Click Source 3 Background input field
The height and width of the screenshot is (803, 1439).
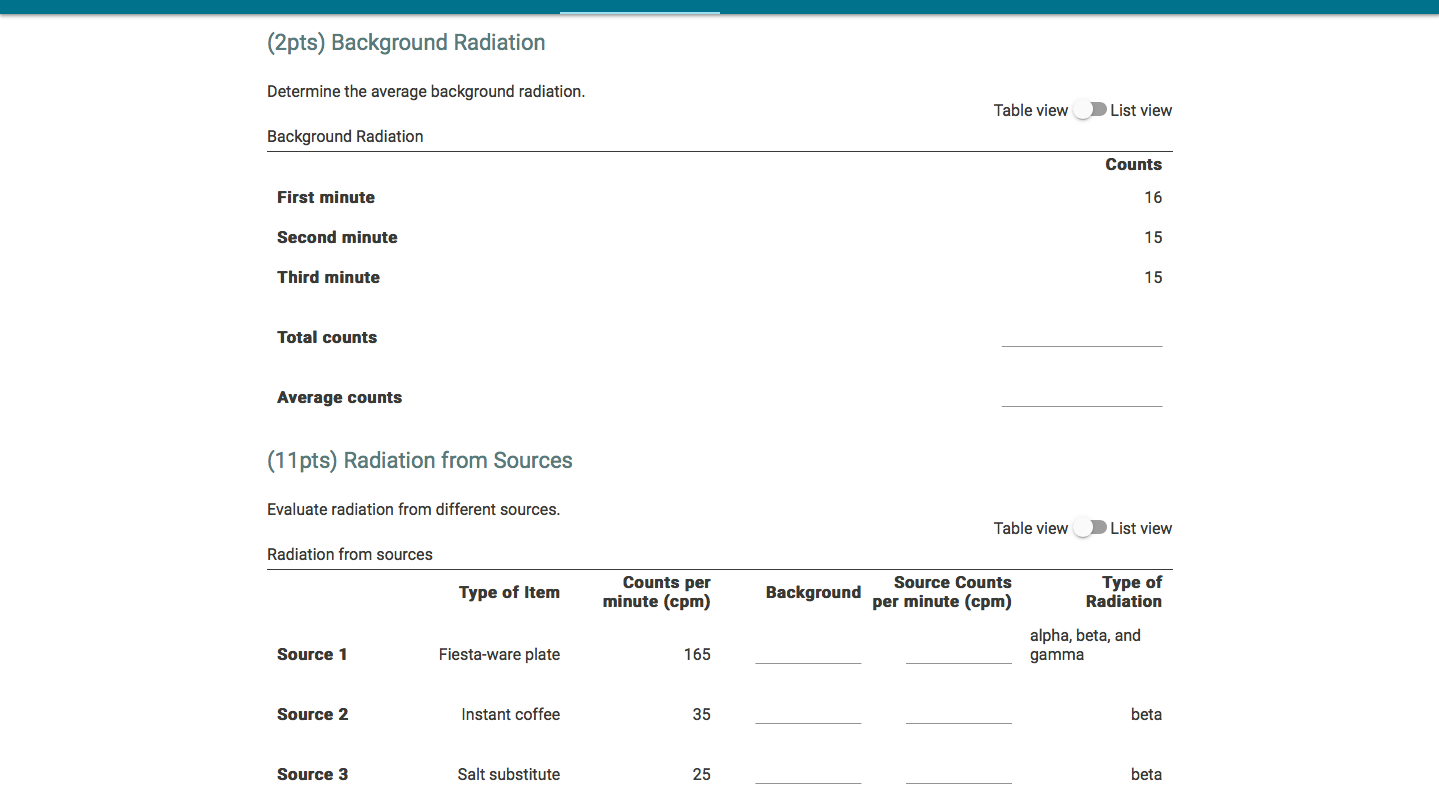tap(808, 773)
